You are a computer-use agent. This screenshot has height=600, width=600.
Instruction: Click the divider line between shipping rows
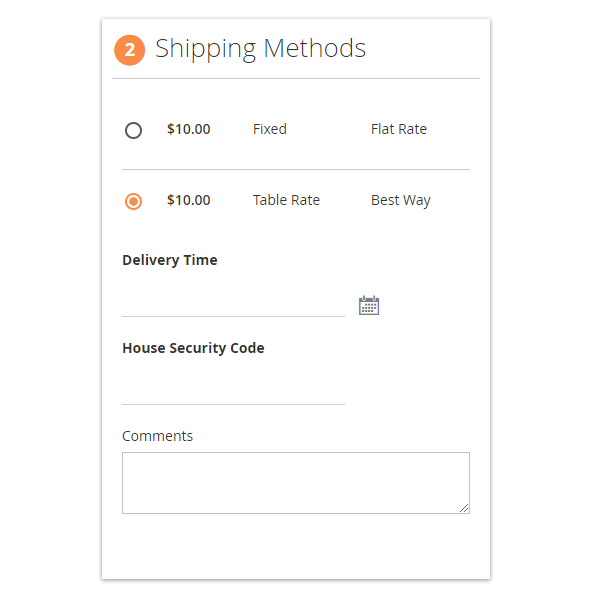[x=295, y=169]
